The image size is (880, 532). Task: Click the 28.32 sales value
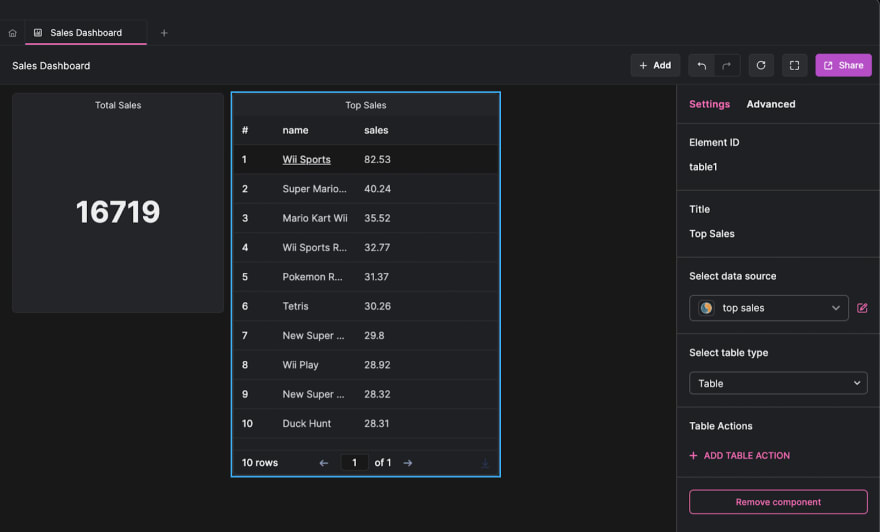(377, 395)
